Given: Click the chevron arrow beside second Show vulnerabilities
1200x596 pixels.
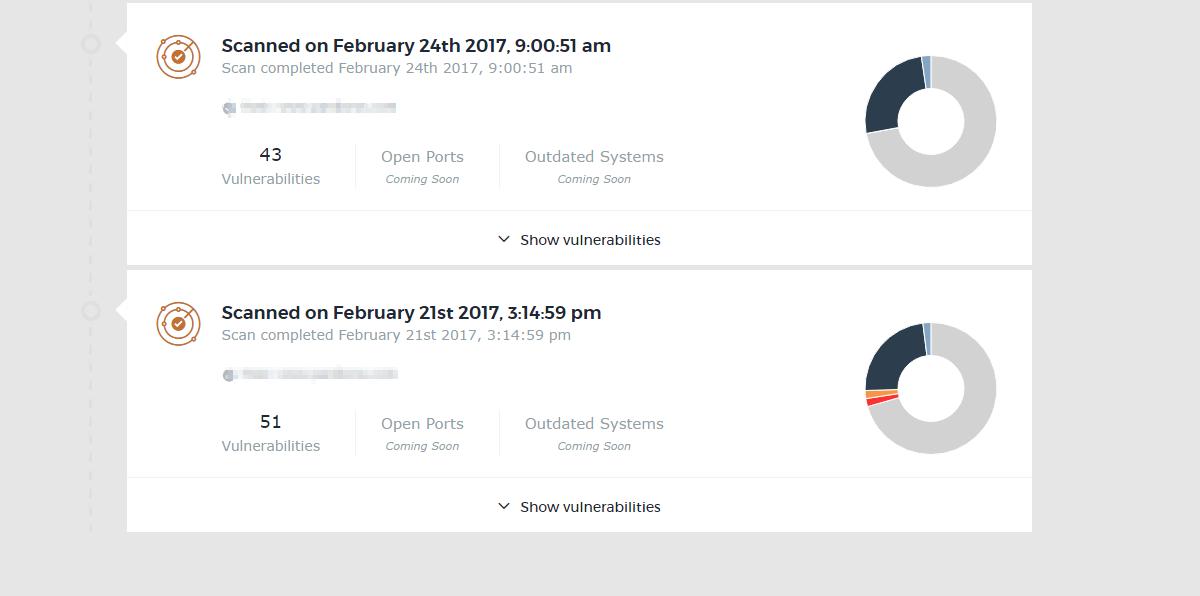Looking at the screenshot, I should (504, 507).
